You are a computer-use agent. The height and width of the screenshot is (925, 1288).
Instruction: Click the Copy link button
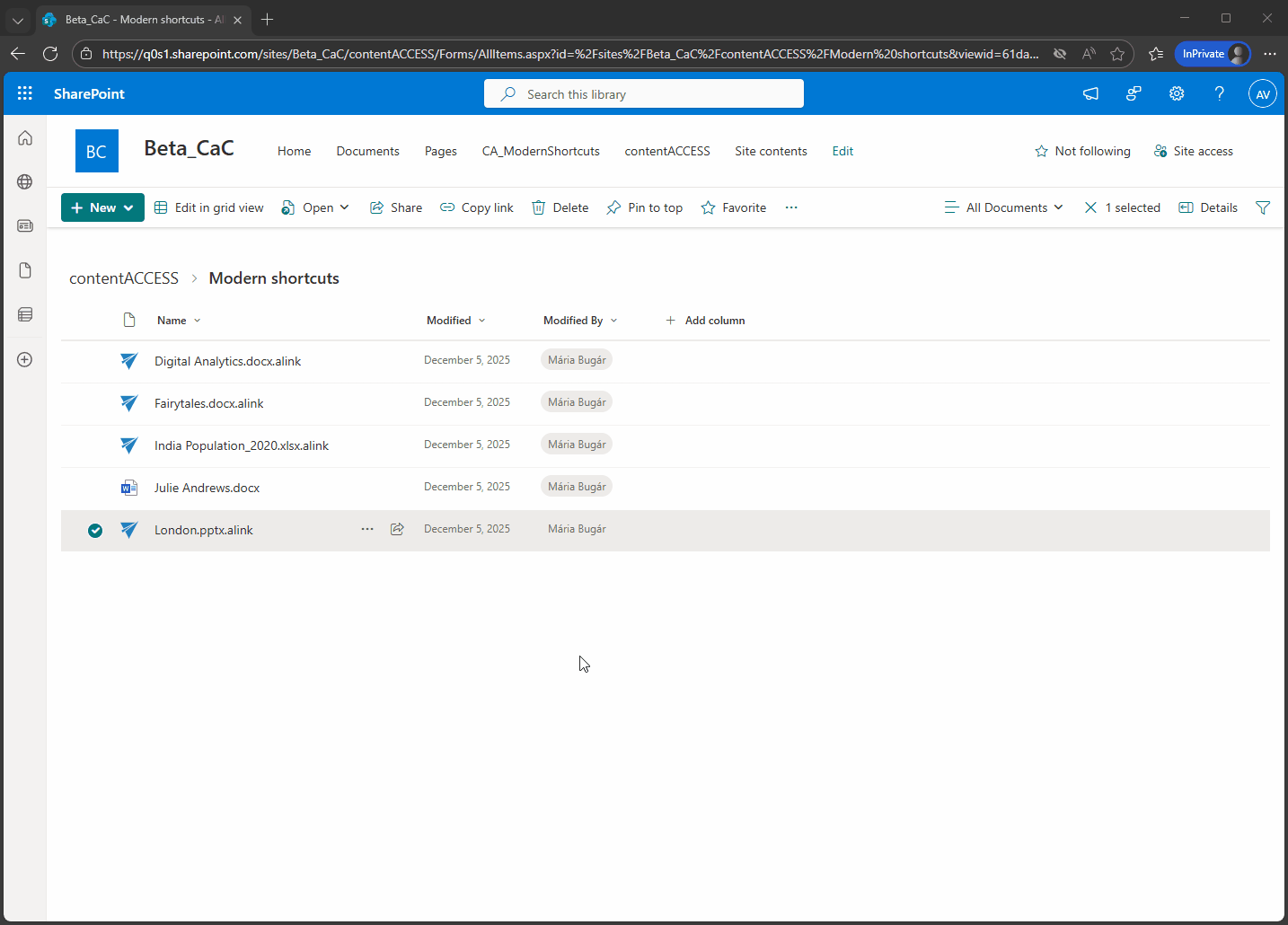point(476,207)
